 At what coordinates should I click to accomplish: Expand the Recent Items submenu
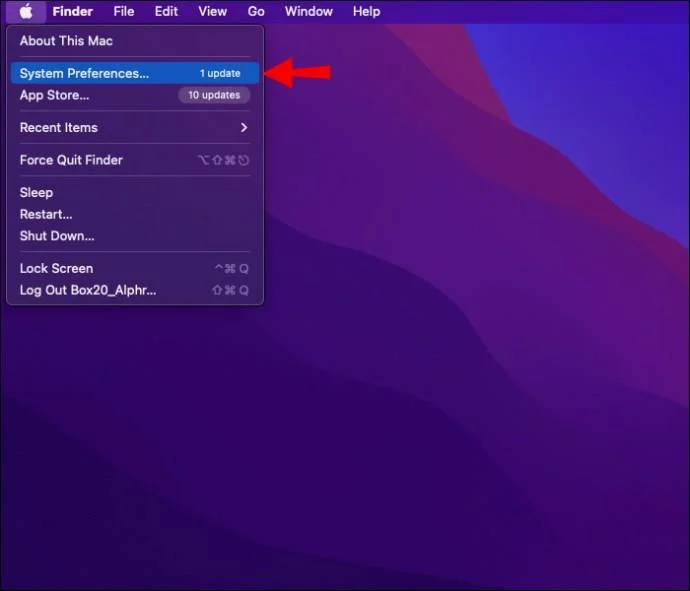[x=135, y=128]
